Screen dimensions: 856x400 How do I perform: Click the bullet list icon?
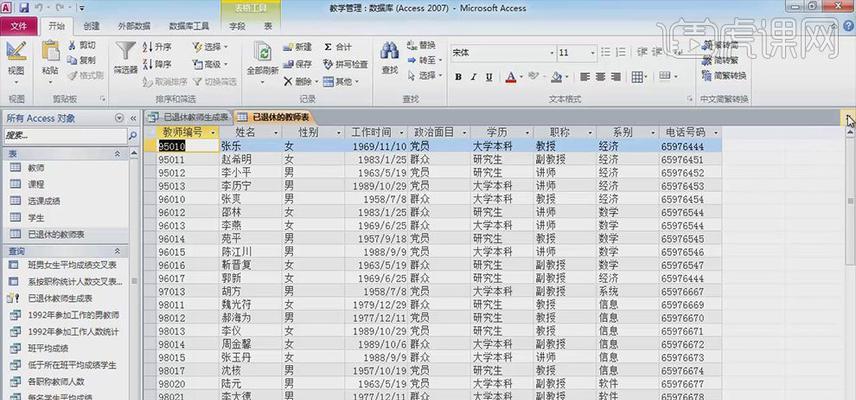(x=605, y=52)
